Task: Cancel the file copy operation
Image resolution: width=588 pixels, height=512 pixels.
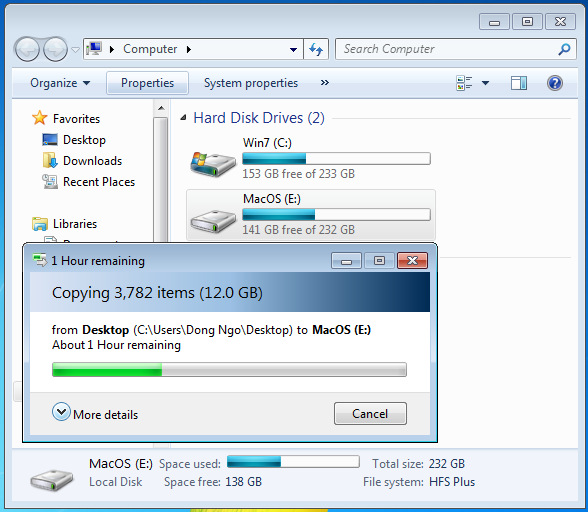Action: [370, 414]
